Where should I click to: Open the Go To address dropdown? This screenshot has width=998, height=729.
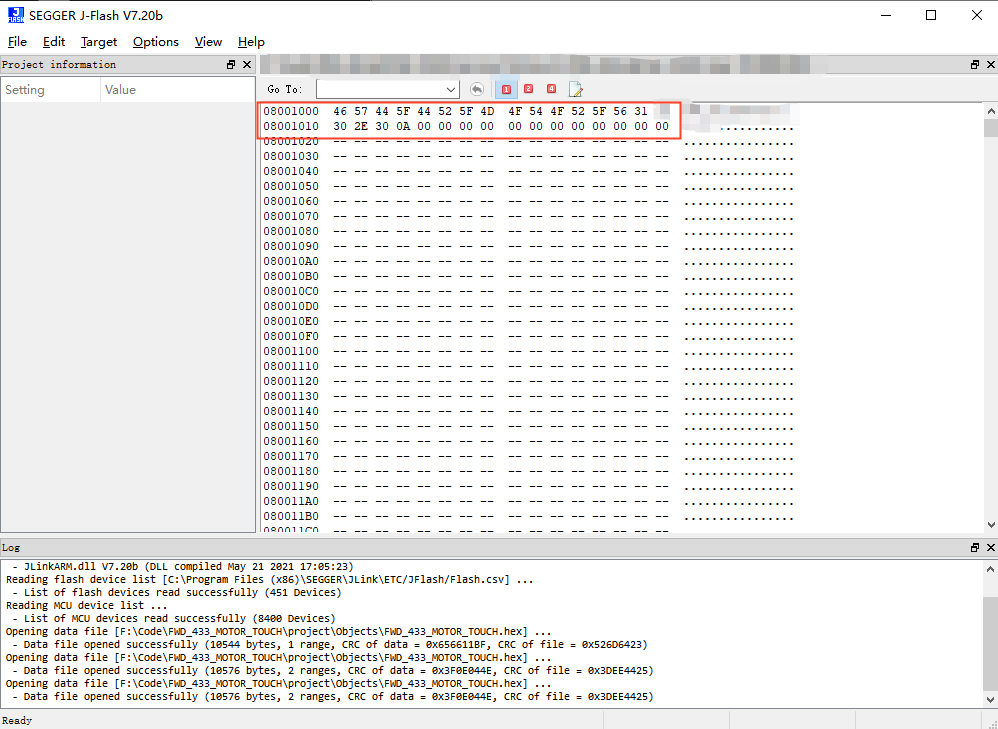451,89
